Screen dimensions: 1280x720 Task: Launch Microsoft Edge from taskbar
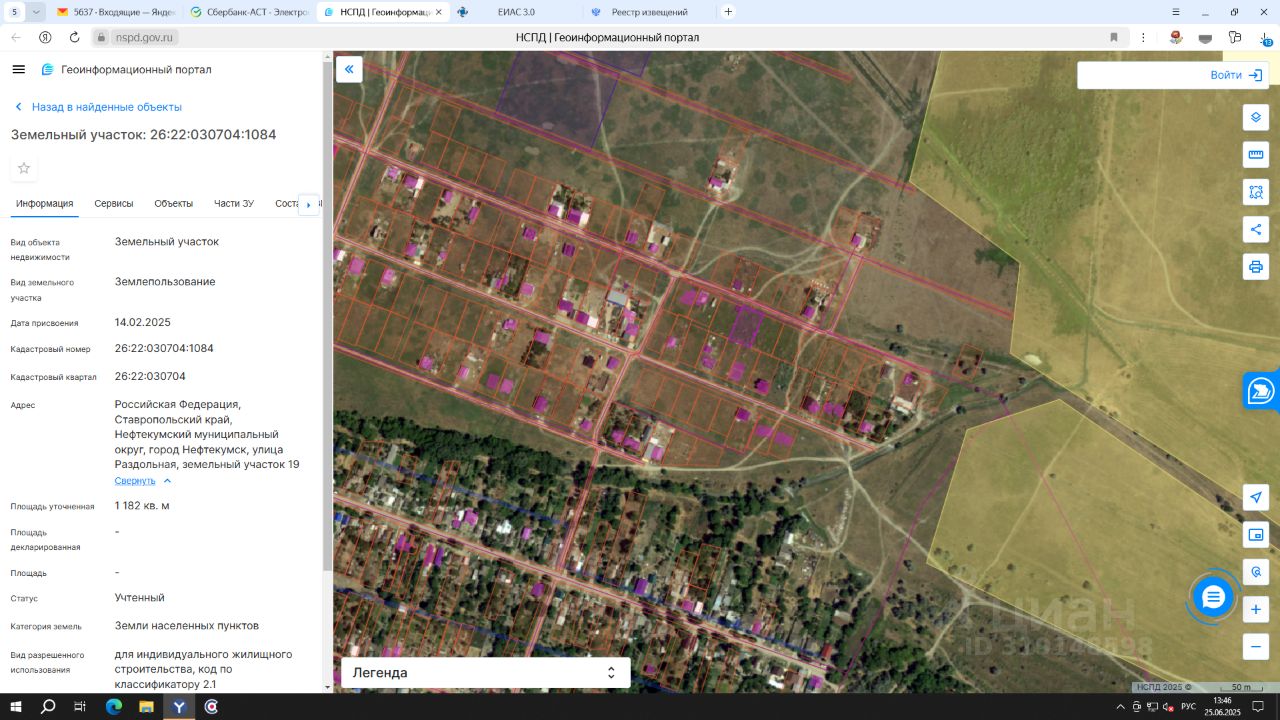coord(113,707)
